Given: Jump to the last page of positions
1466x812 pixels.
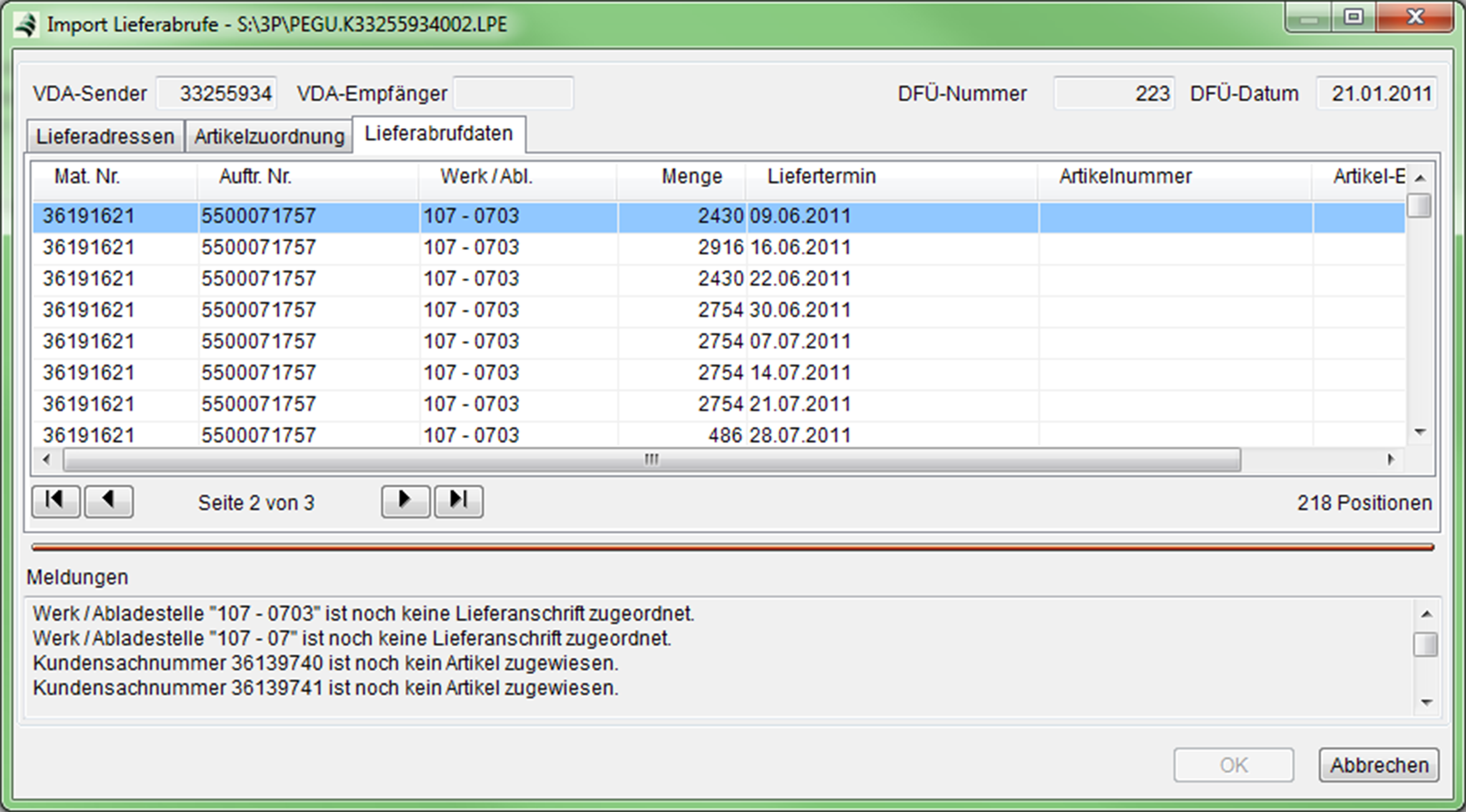Looking at the screenshot, I should [x=459, y=501].
